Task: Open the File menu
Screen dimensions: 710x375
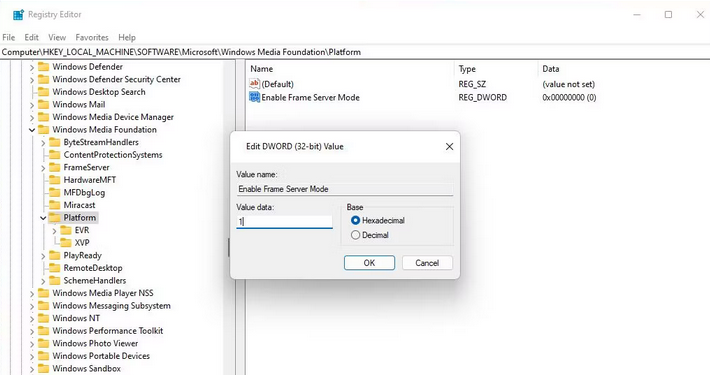Action: tap(9, 37)
